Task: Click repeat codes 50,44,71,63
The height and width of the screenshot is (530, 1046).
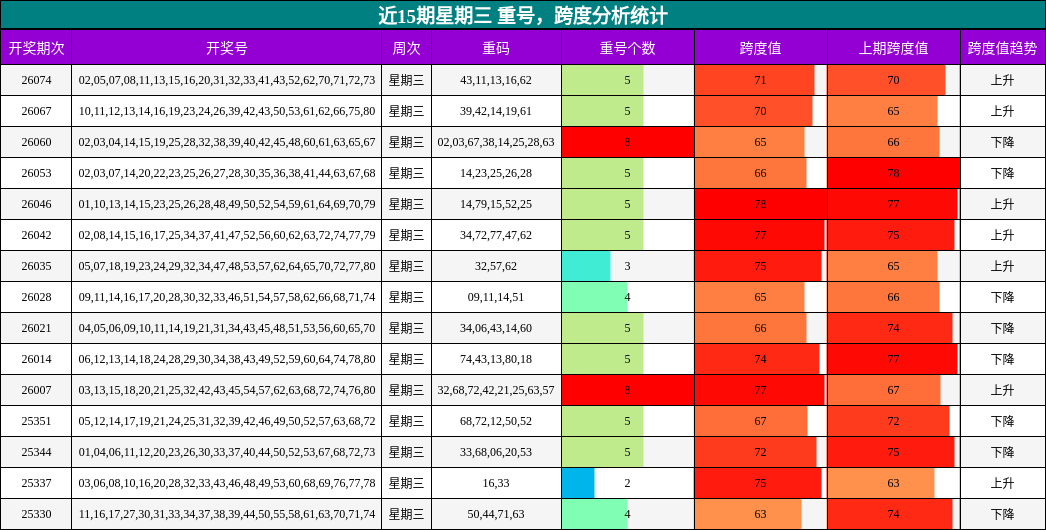Action: point(496,515)
